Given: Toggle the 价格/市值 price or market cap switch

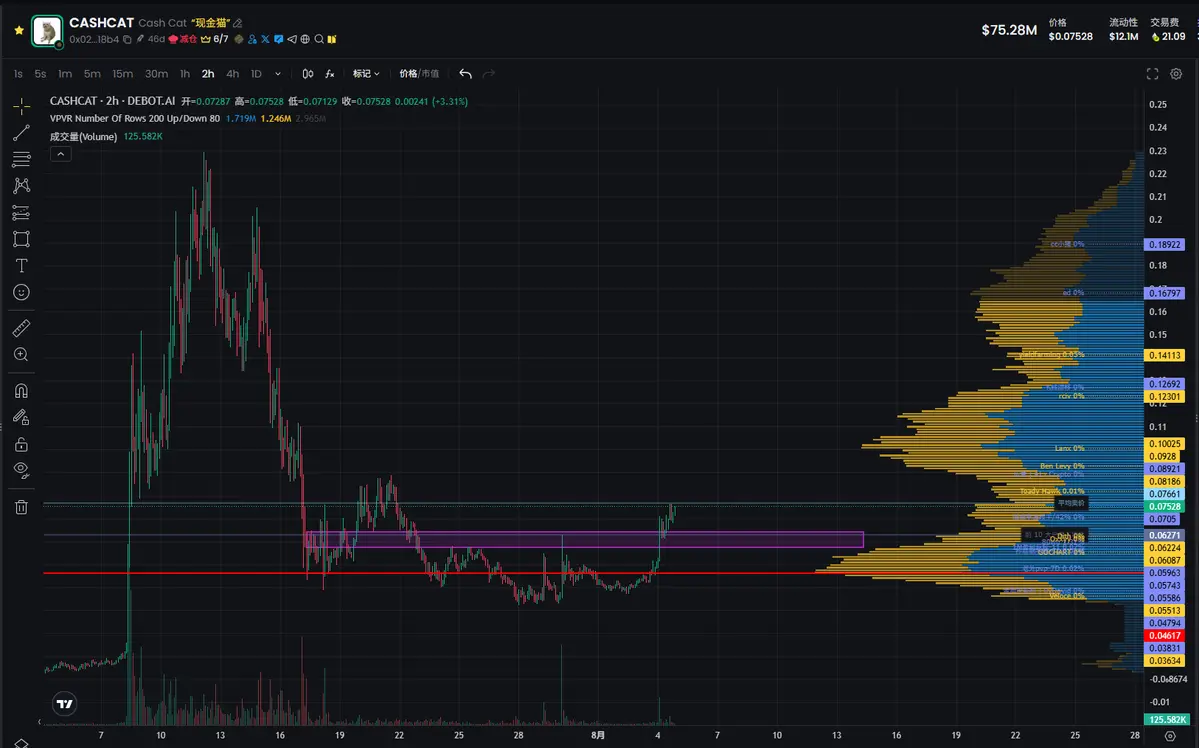Looking at the screenshot, I should pyautogui.click(x=419, y=73).
